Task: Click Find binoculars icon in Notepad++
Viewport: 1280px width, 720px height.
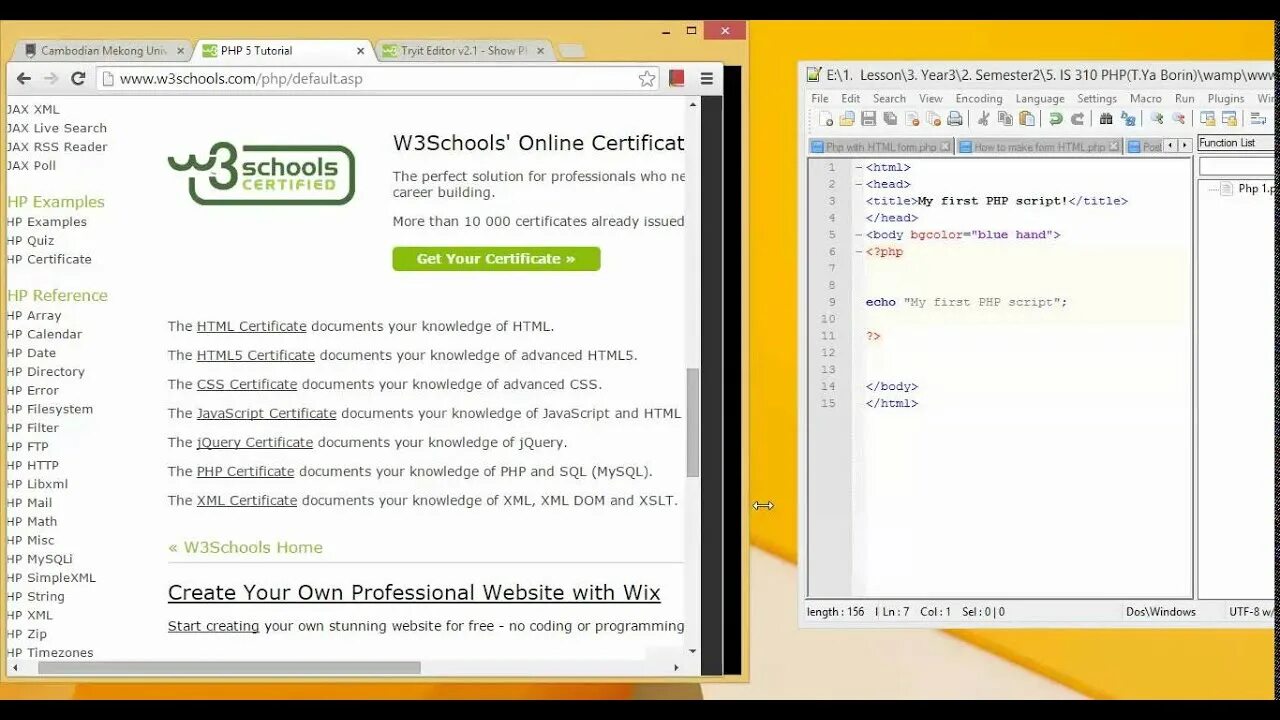Action: (x=1106, y=119)
